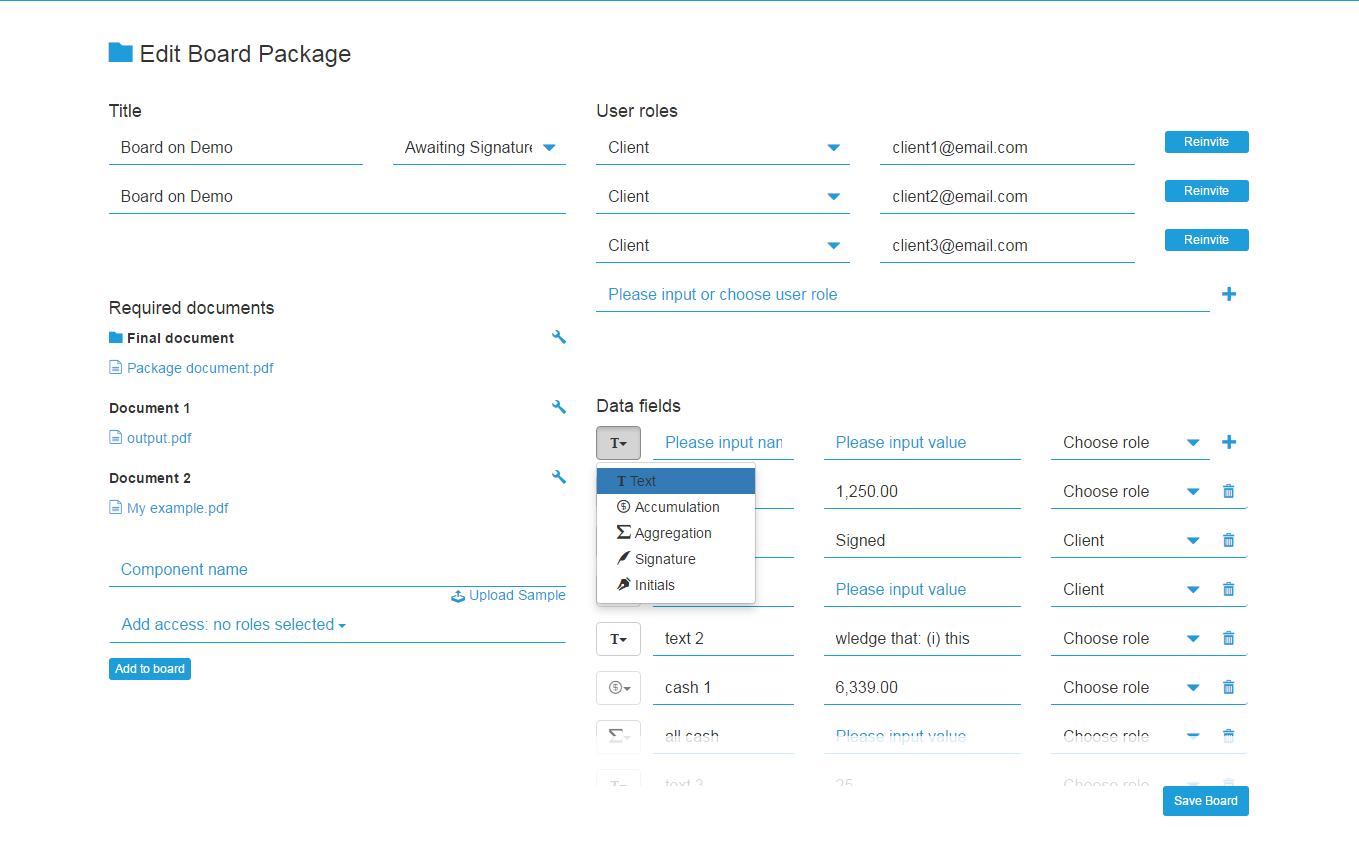The image size is (1359, 865).
Task: Choose Initials in the field type menu
Action: click(x=655, y=584)
